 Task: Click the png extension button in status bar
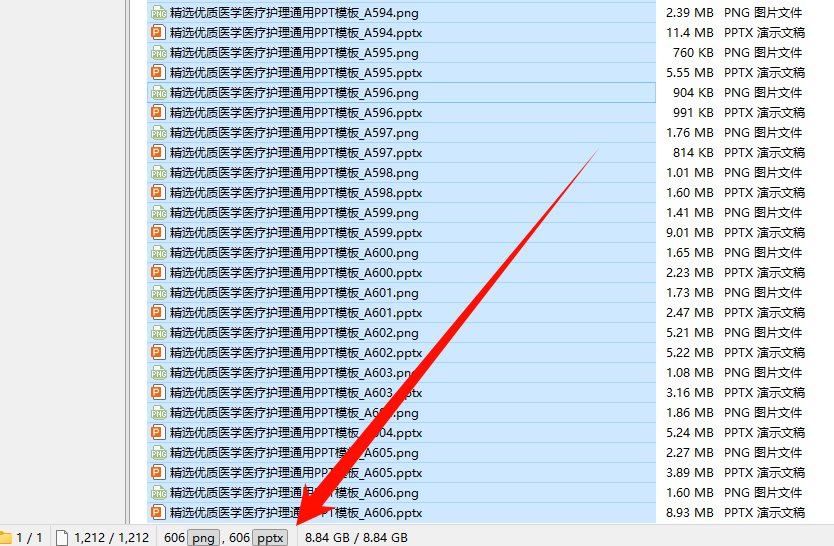203,538
